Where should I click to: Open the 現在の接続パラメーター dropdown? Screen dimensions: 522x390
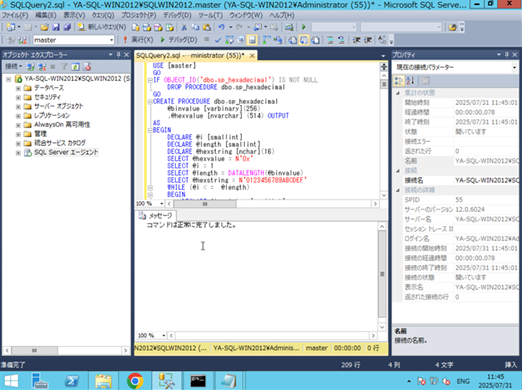(x=514, y=67)
